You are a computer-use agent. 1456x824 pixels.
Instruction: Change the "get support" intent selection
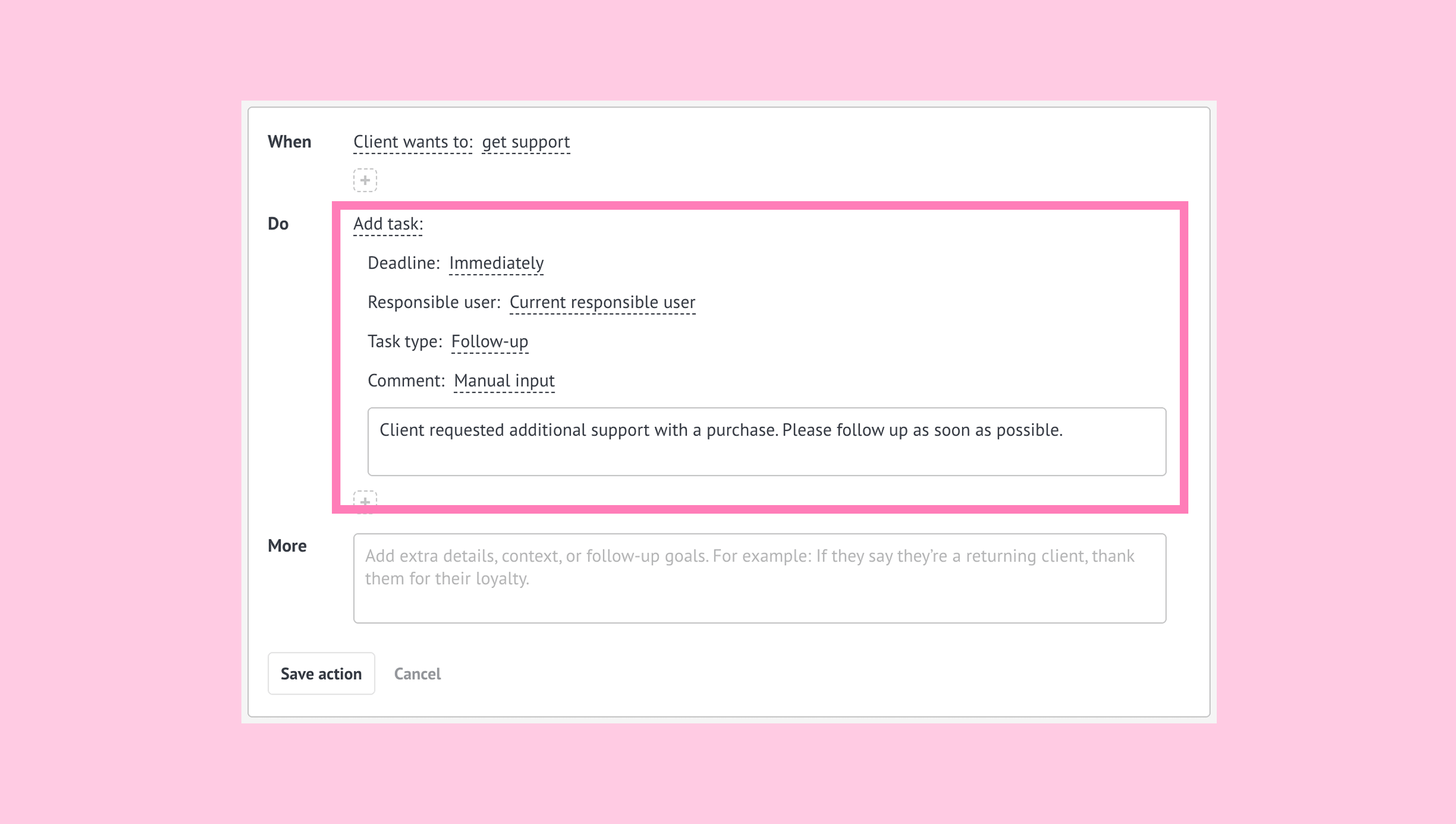[525, 142]
